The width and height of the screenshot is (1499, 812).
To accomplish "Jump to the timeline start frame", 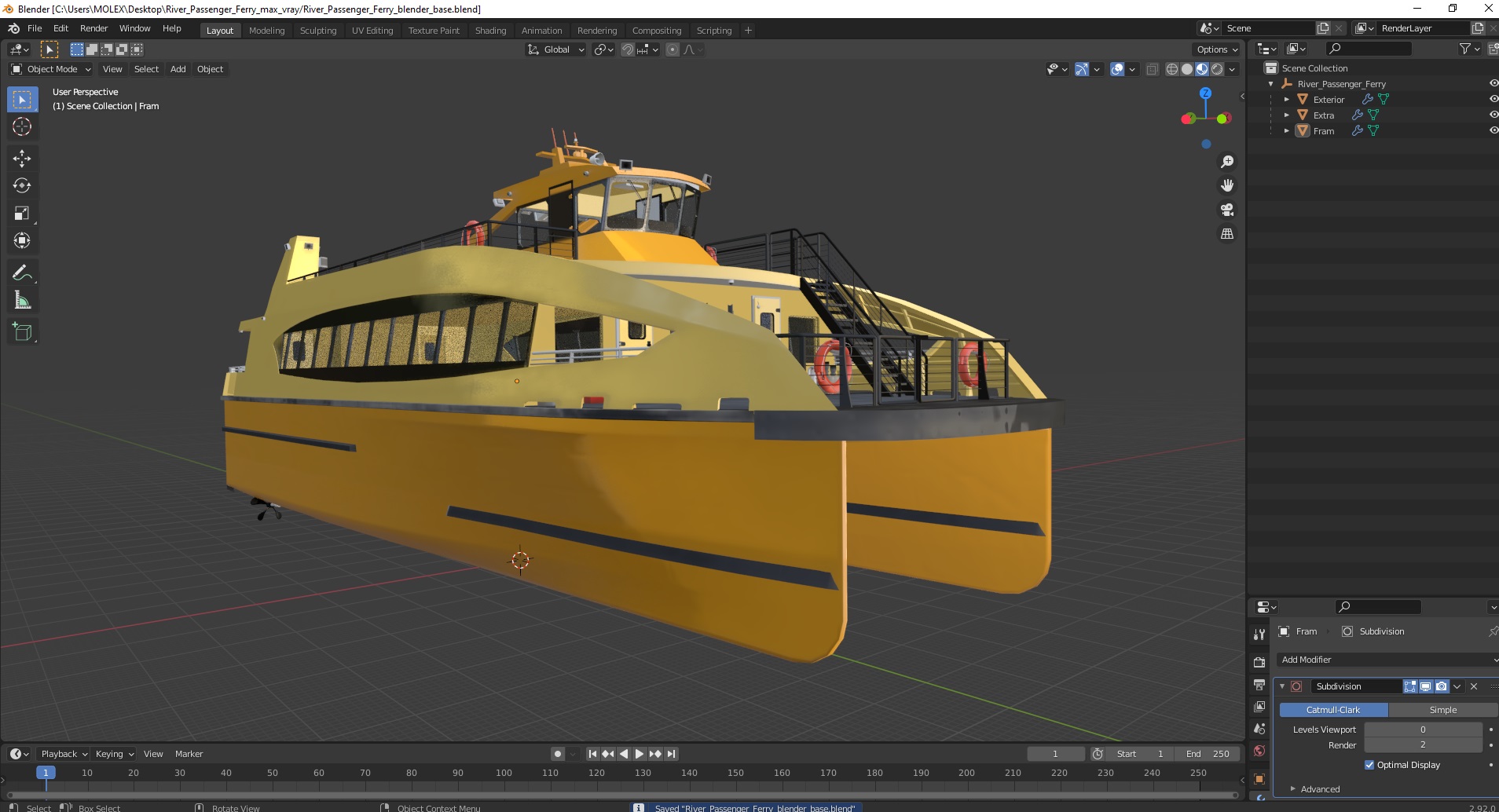I will pos(592,754).
